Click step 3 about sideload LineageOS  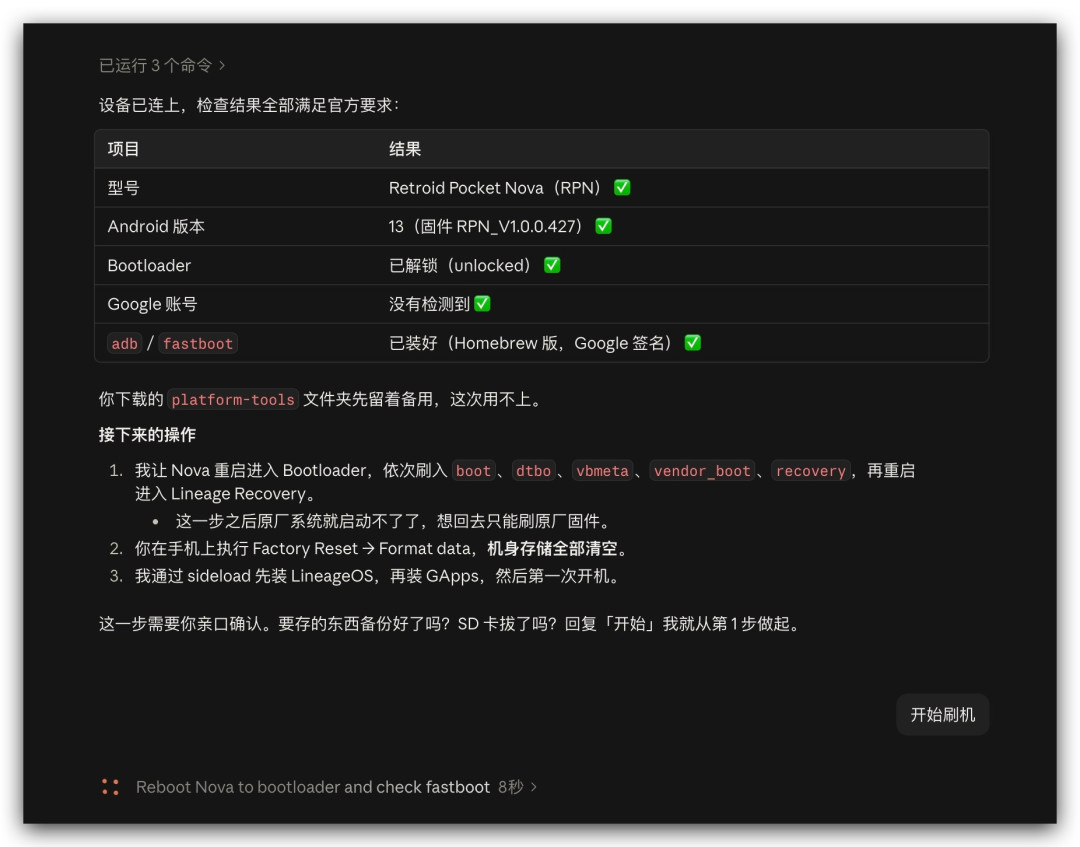click(377, 576)
